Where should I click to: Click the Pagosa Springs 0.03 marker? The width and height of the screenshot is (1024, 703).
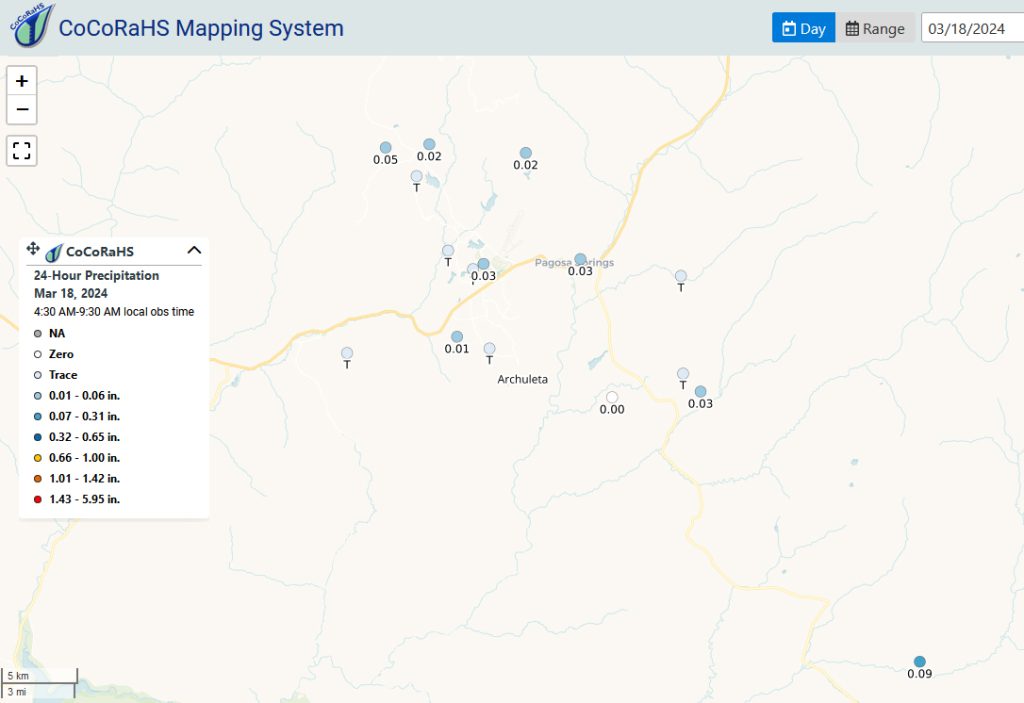tap(580, 259)
